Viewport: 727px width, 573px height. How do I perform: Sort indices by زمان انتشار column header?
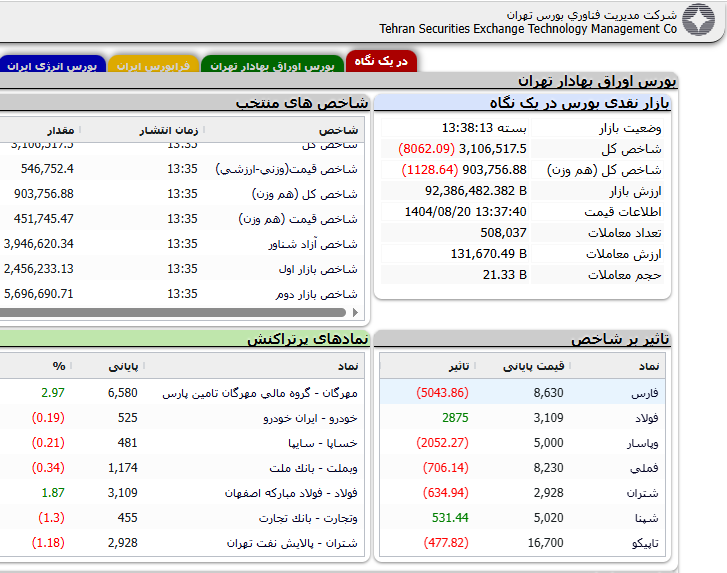pyautogui.click(x=169, y=130)
